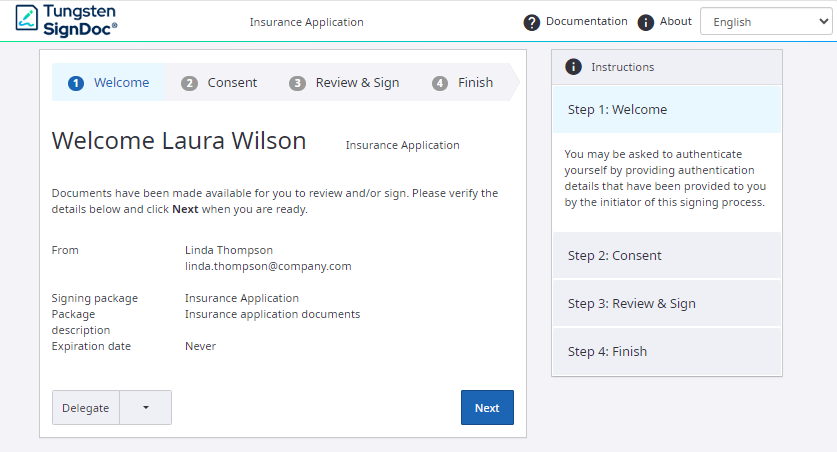Click the step 1 number circle
Viewport: 837px width, 452px height.
pyautogui.click(x=76, y=83)
